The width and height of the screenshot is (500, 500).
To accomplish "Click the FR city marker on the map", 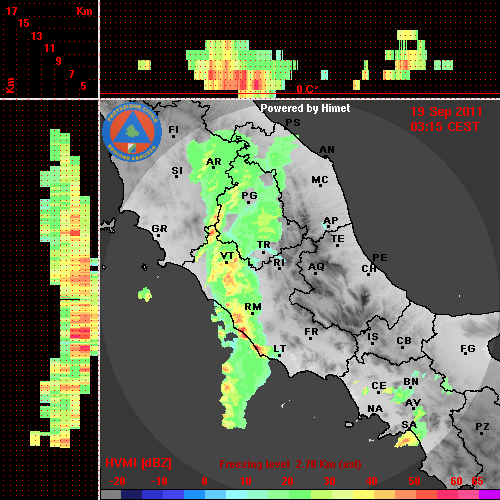I will 310,339.
